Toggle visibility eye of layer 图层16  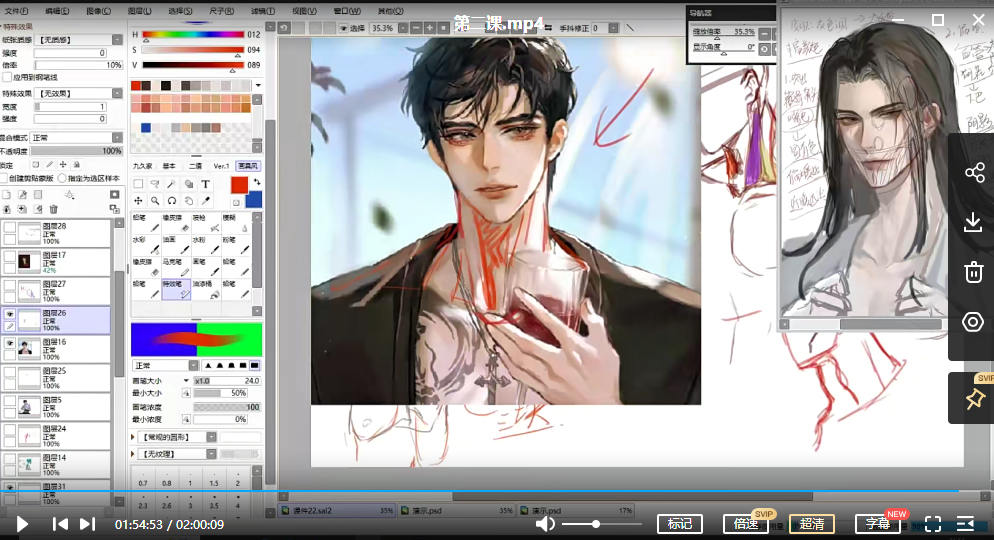tap(9, 343)
